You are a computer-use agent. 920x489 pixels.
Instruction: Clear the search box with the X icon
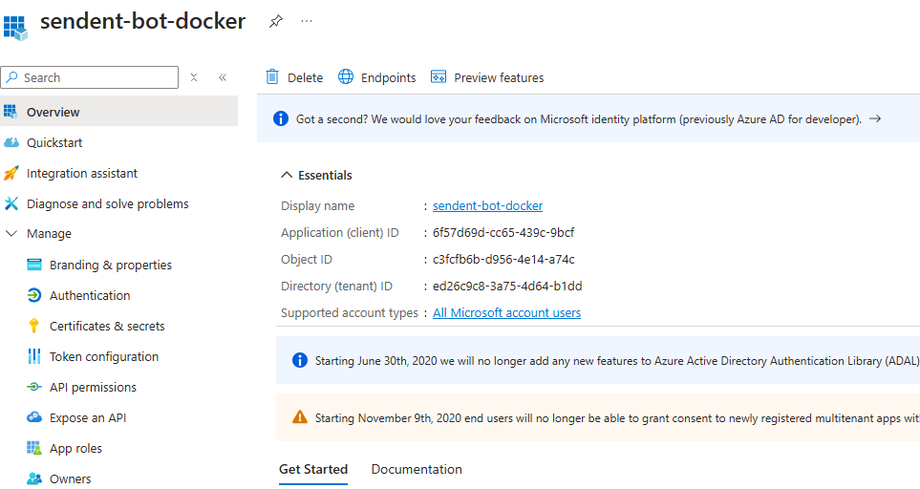tap(194, 77)
